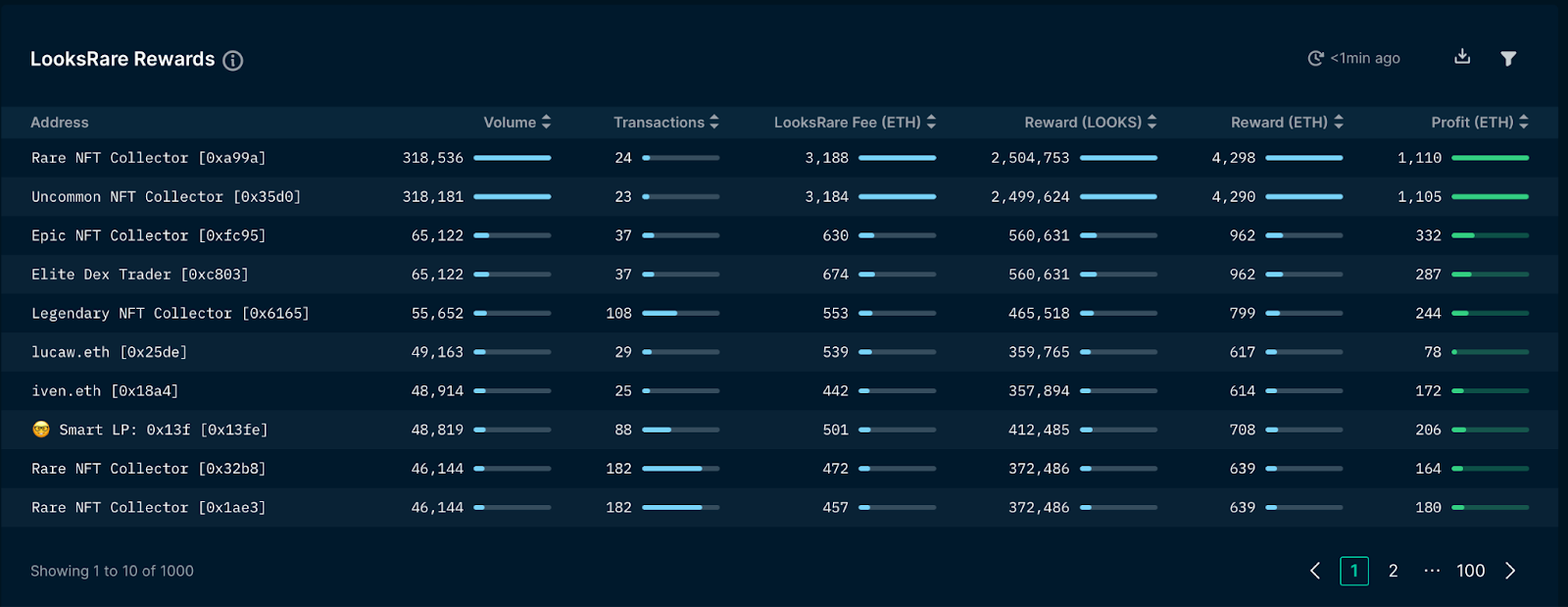Screen dimensions: 1568x607
Task: Open Rare NFT Collector [0x32b8] address
Action: pyautogui.click(x=148, y=469)
